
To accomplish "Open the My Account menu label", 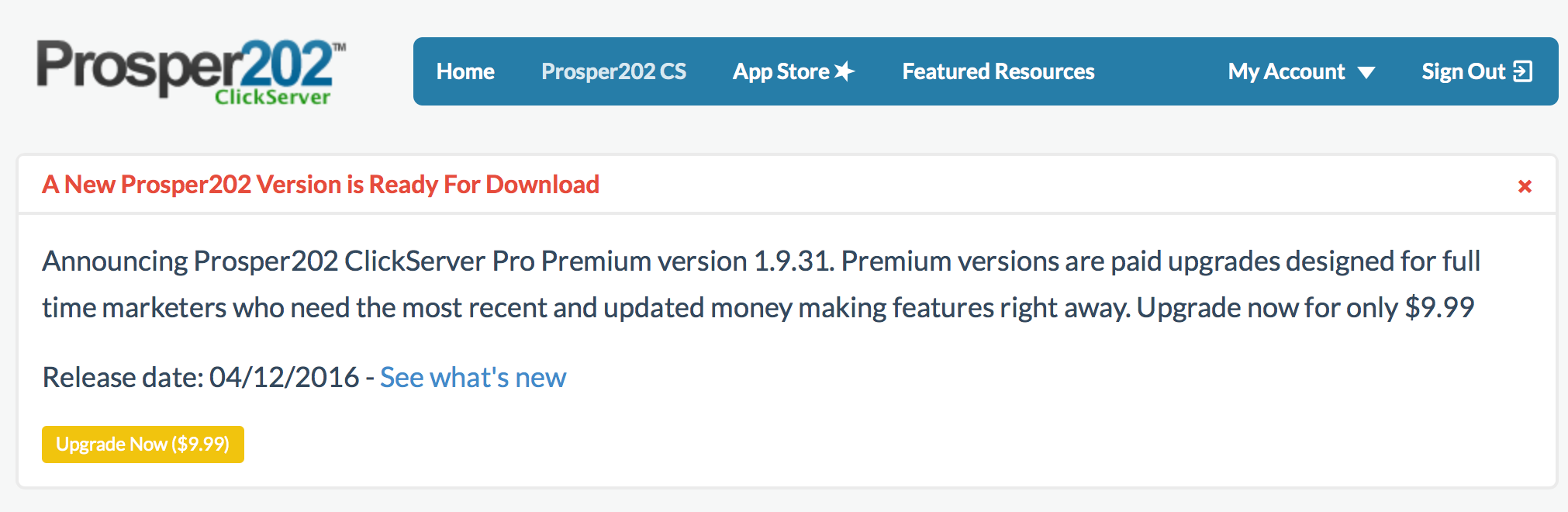I will (1286, 71).
